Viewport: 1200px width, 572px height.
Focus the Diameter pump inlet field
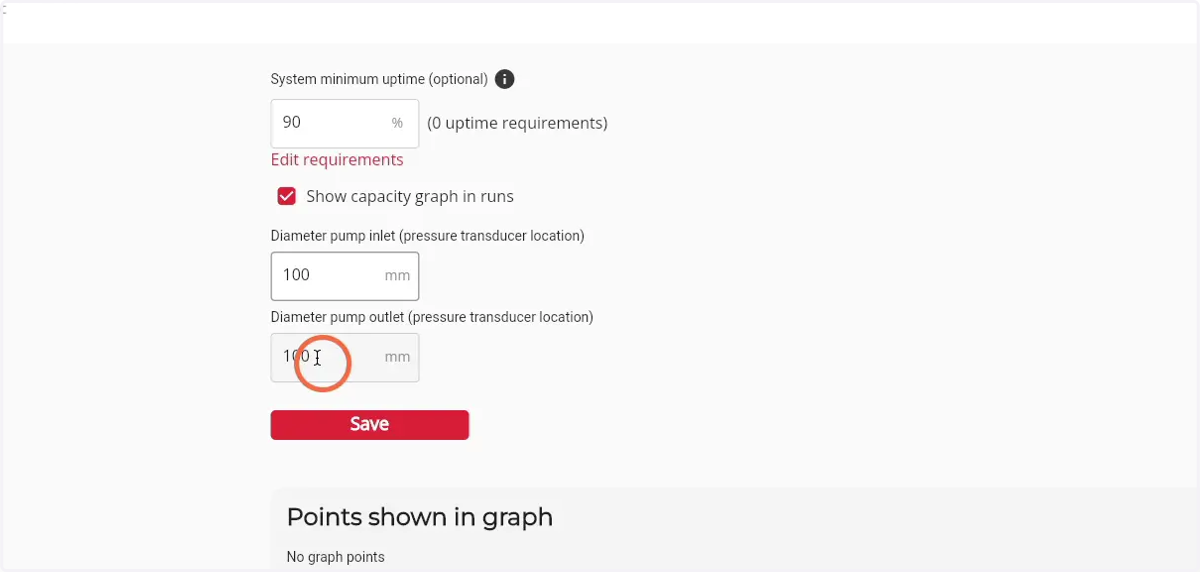click(x=345, y=276)
